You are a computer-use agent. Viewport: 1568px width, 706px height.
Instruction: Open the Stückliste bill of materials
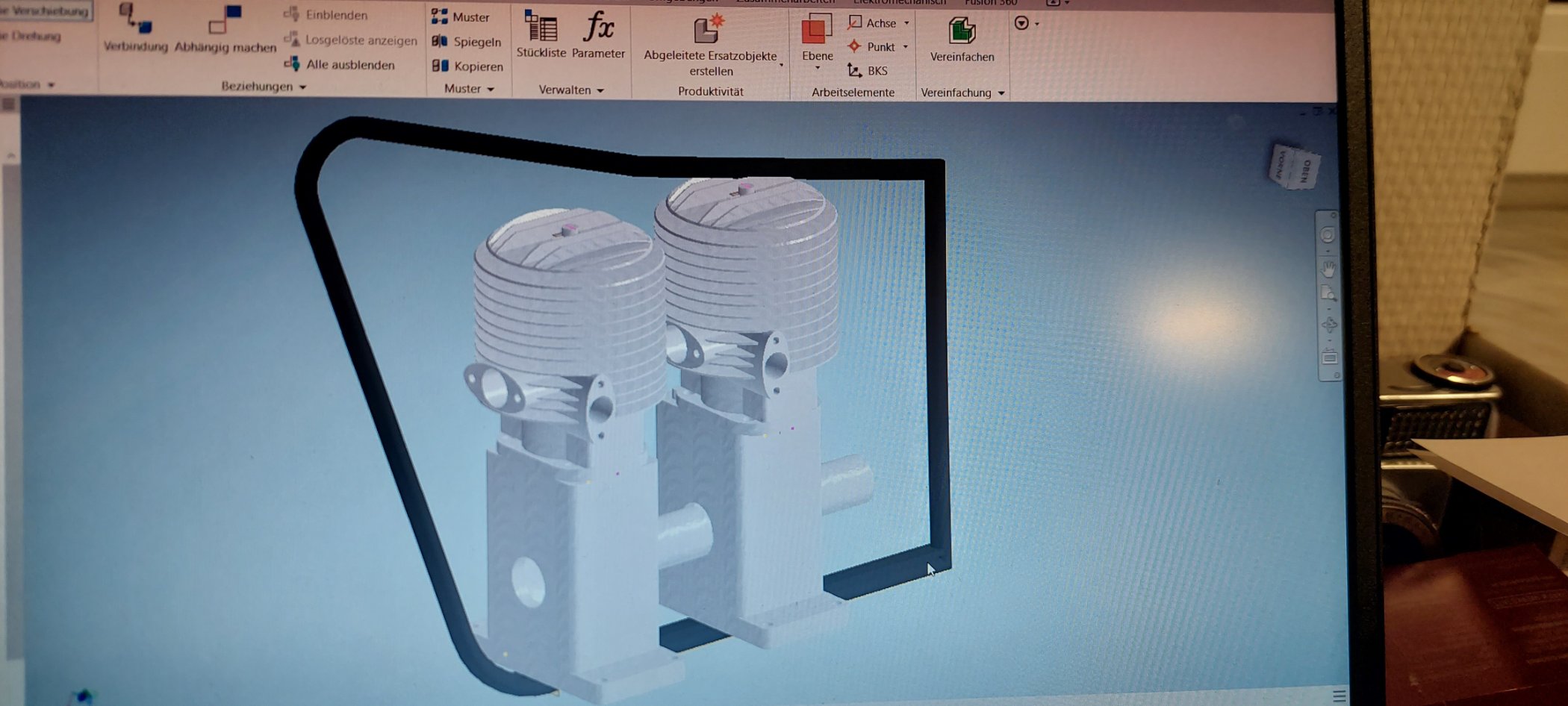click(x=541, y=34)
